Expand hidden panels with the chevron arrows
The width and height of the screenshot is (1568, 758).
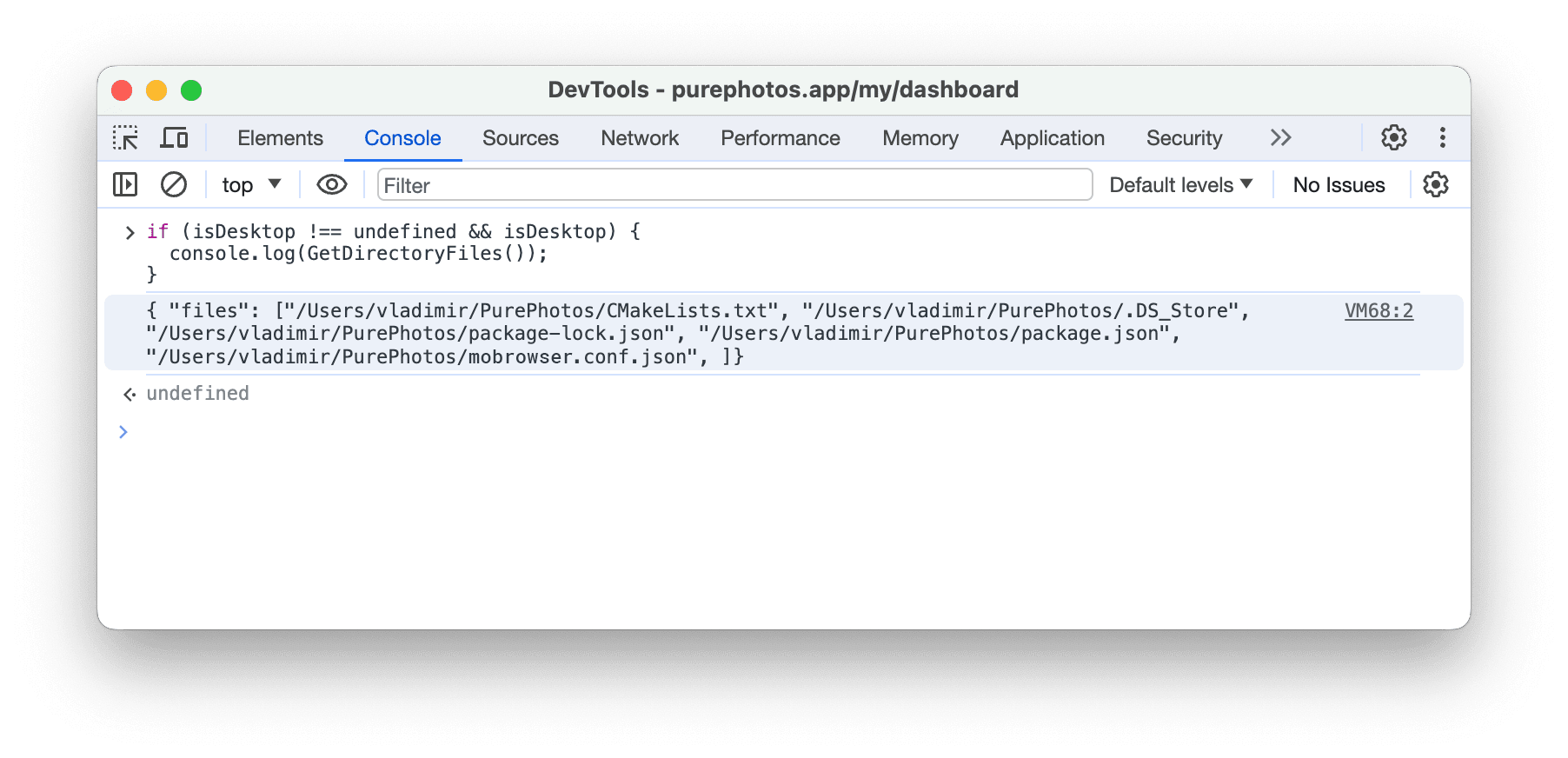(x=1280, y=137)
